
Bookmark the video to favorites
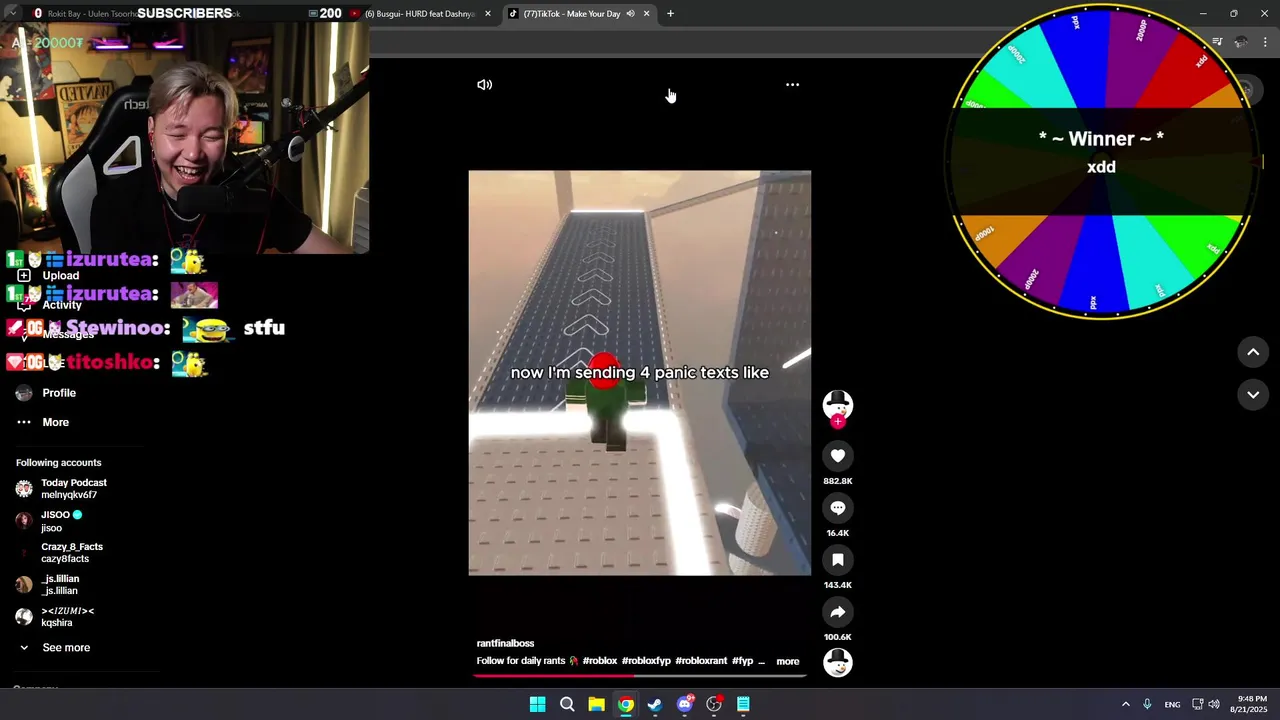tap(838, 560)
